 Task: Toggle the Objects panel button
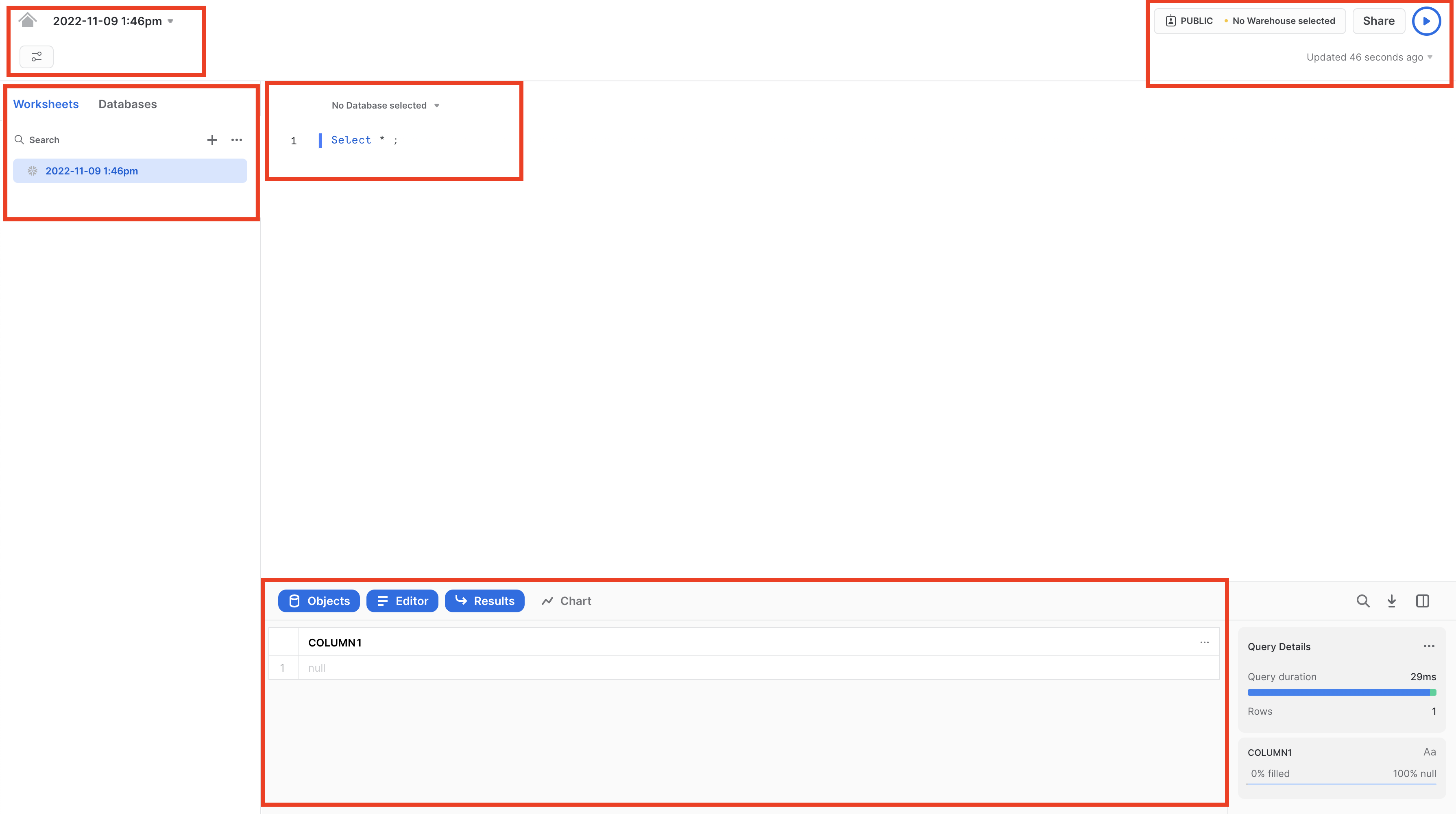click(319, 601)
